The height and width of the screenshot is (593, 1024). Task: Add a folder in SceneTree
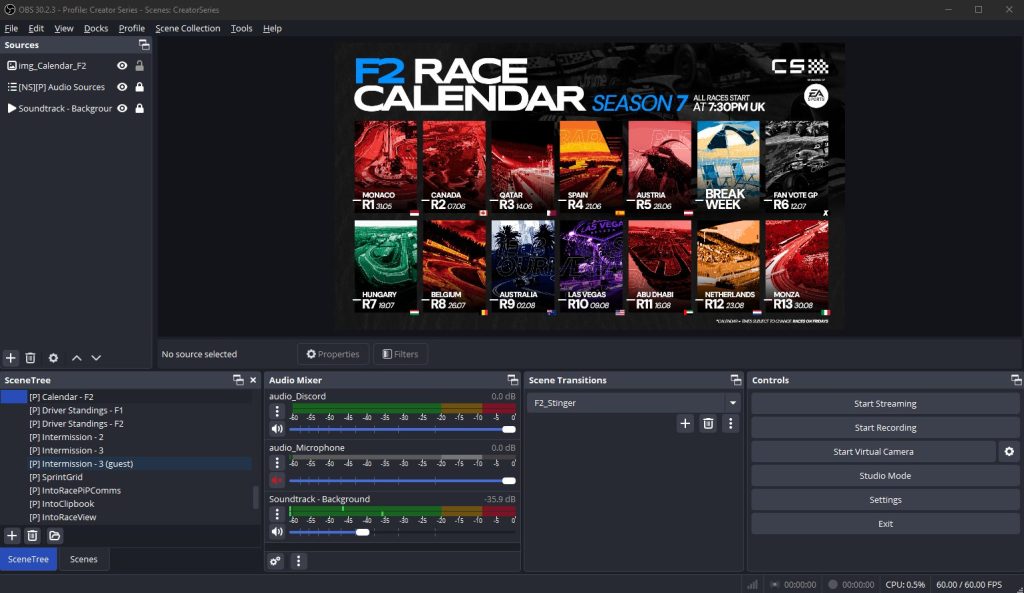pos(54,536)
